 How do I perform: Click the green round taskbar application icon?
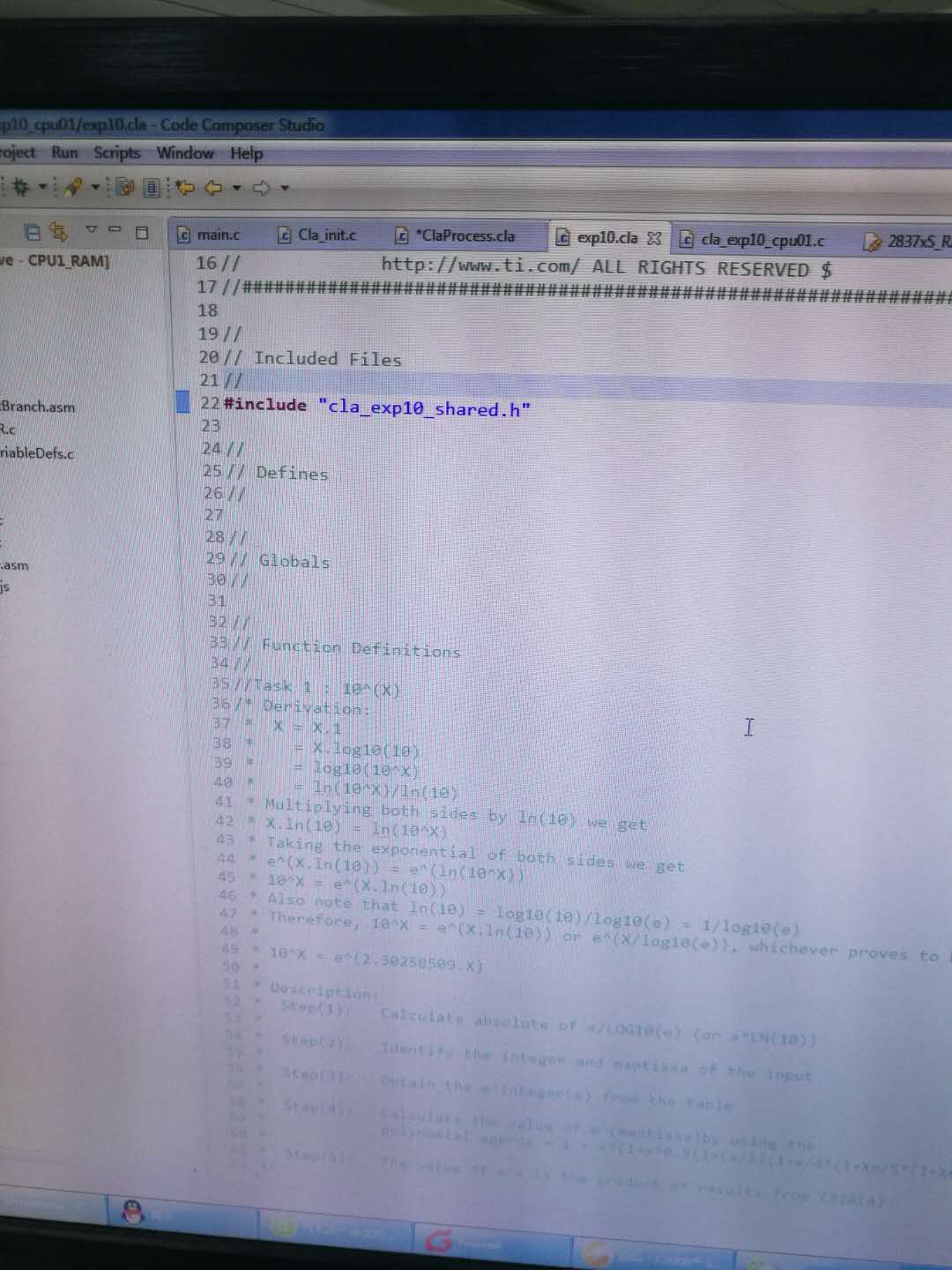pos(284,1226)
